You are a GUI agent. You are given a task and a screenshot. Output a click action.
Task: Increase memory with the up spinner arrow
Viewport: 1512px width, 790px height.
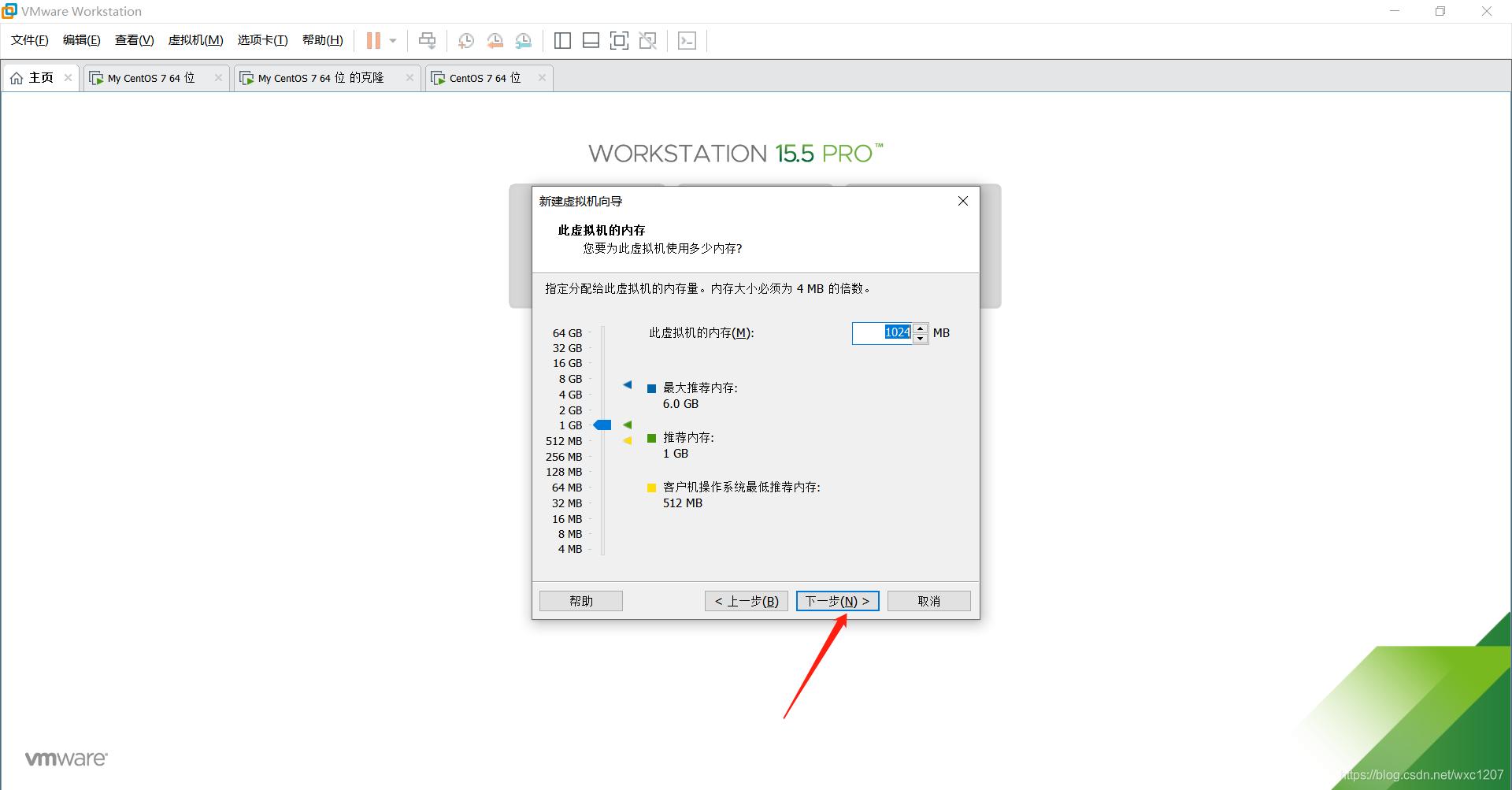point(921,328)
